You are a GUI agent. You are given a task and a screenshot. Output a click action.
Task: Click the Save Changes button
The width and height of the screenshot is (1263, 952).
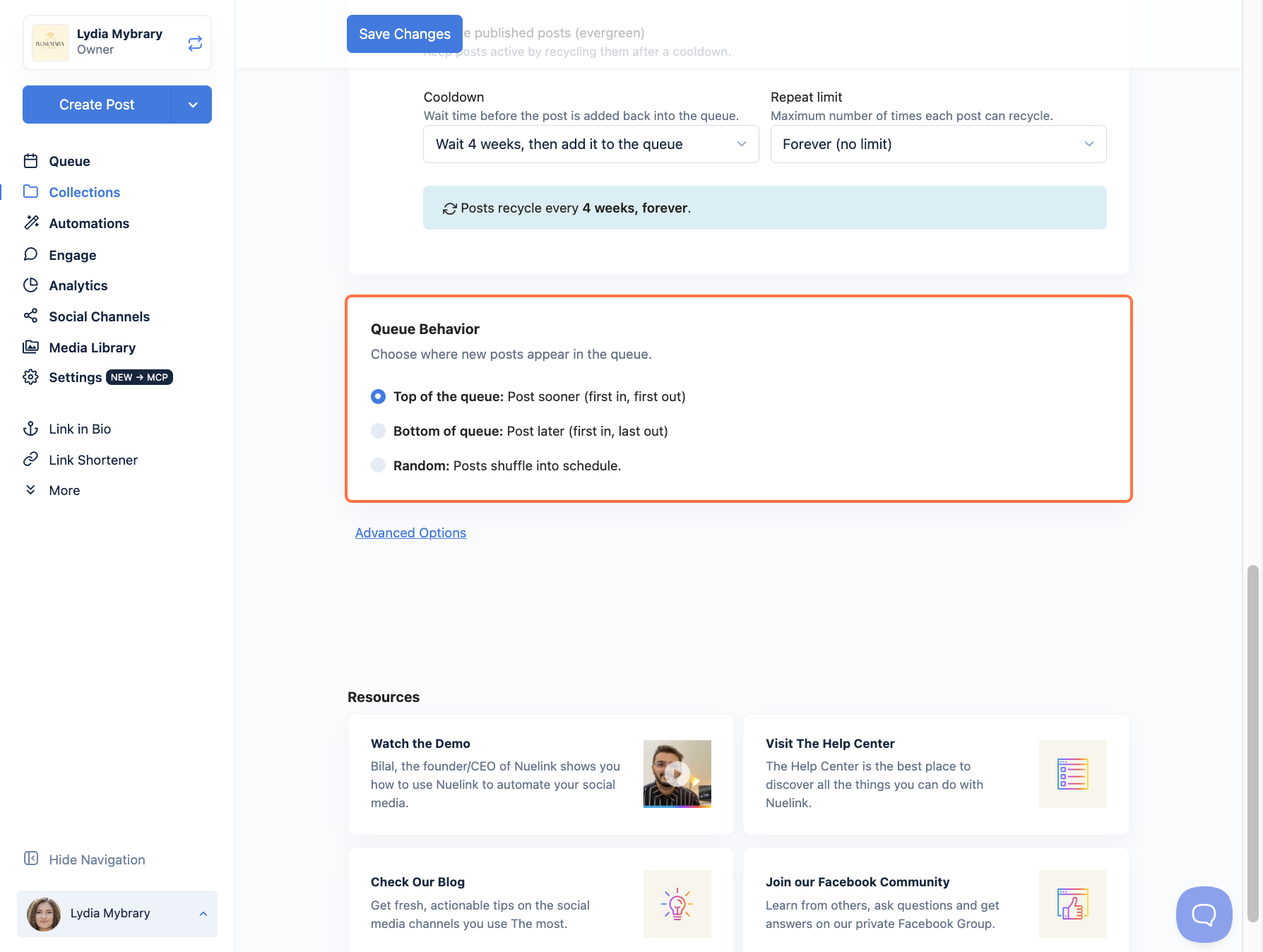coord(405,34)
